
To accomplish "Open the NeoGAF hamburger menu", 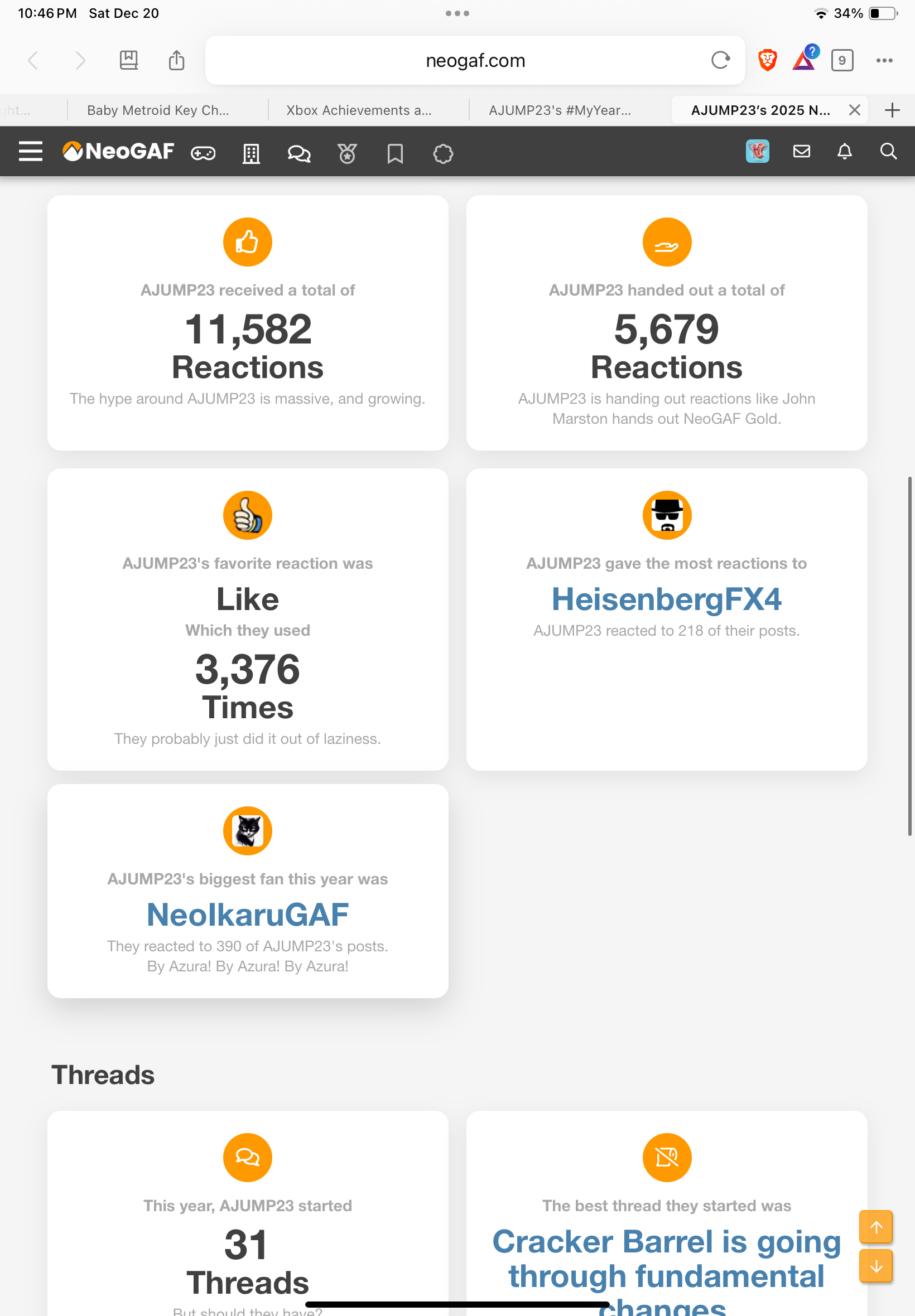I will point(30,151).
